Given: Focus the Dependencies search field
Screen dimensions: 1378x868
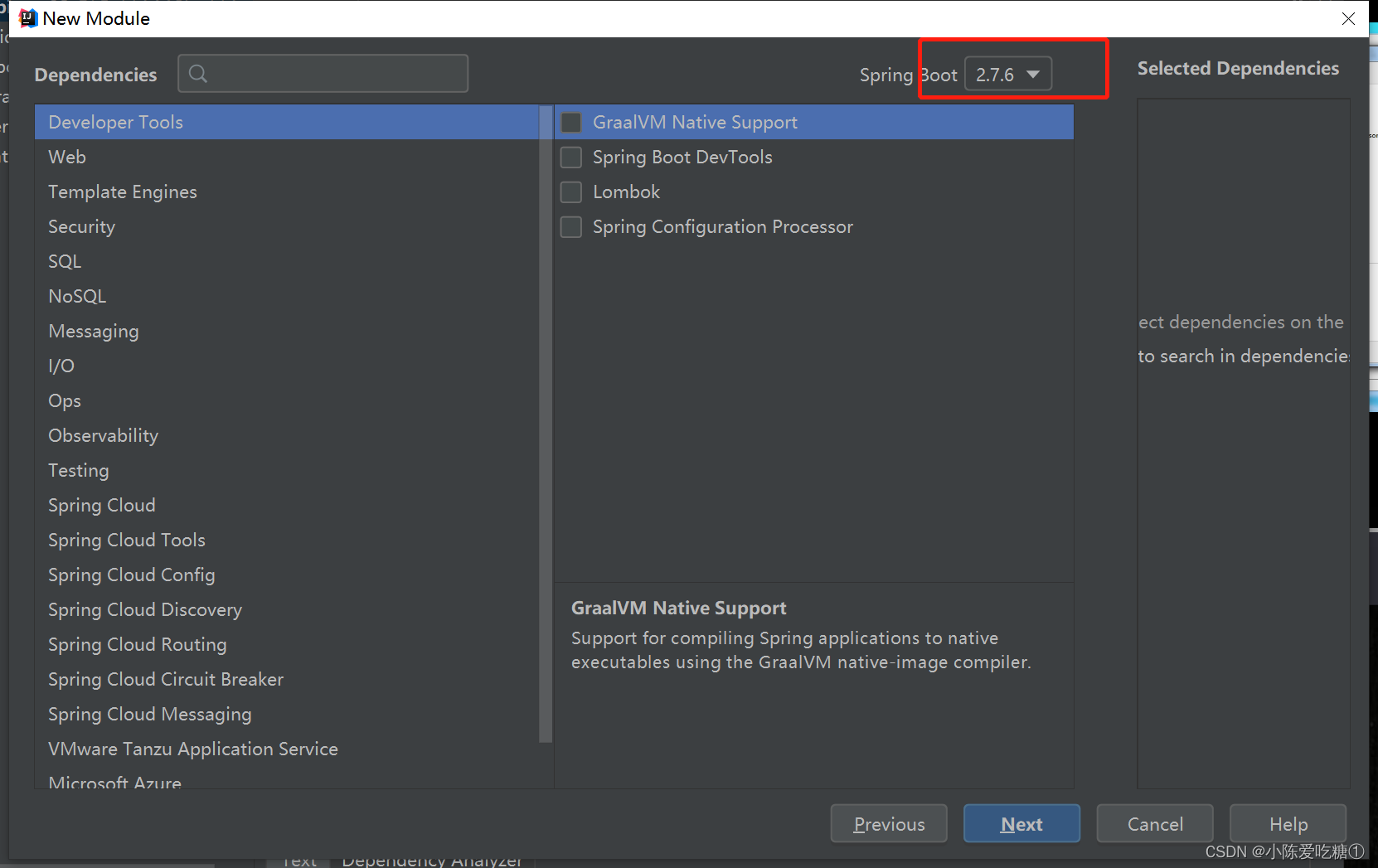Looking at the screenshot, I should coord(323,74).
